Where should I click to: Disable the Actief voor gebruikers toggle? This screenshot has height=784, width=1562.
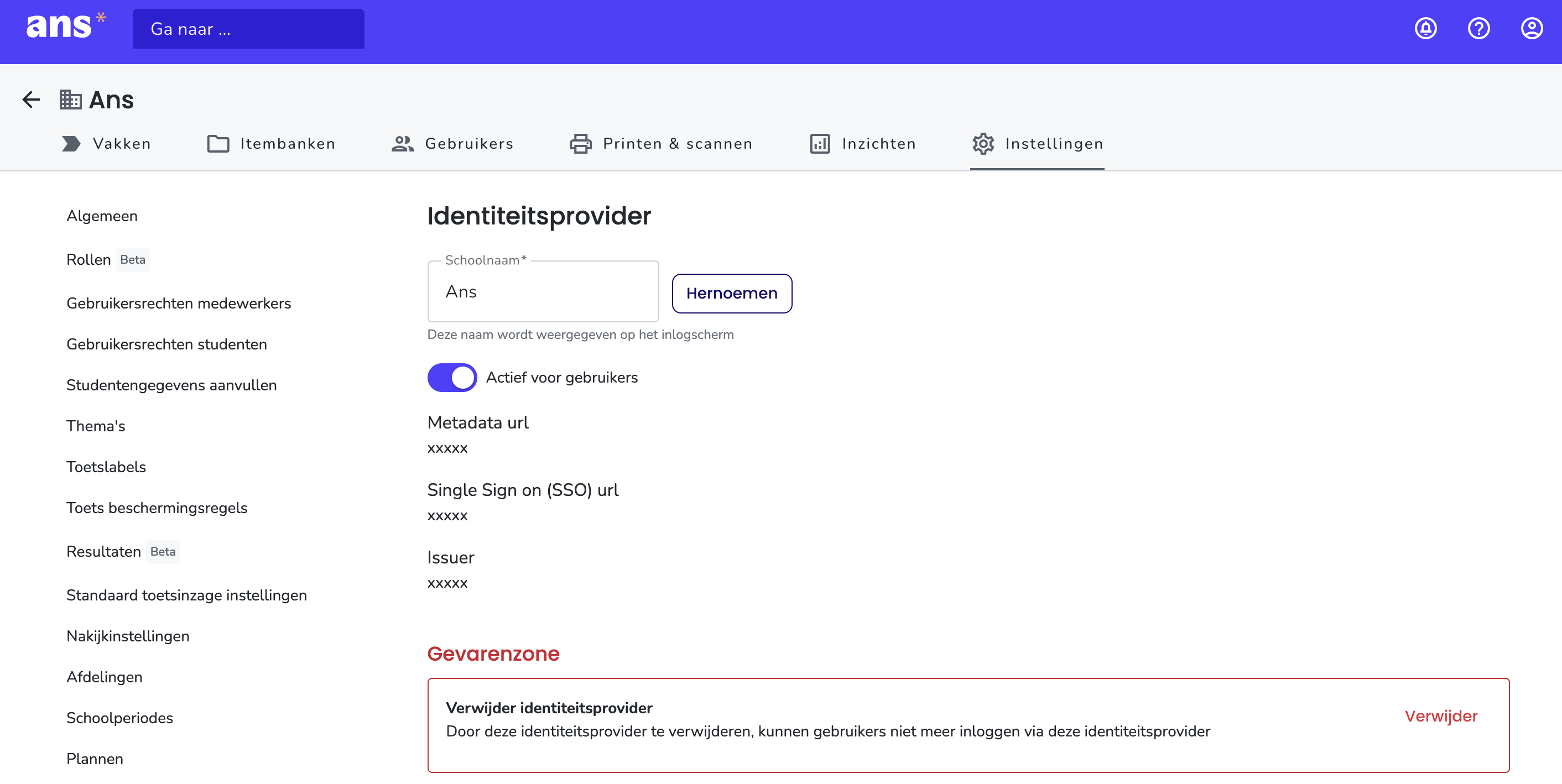coord(452,377)
